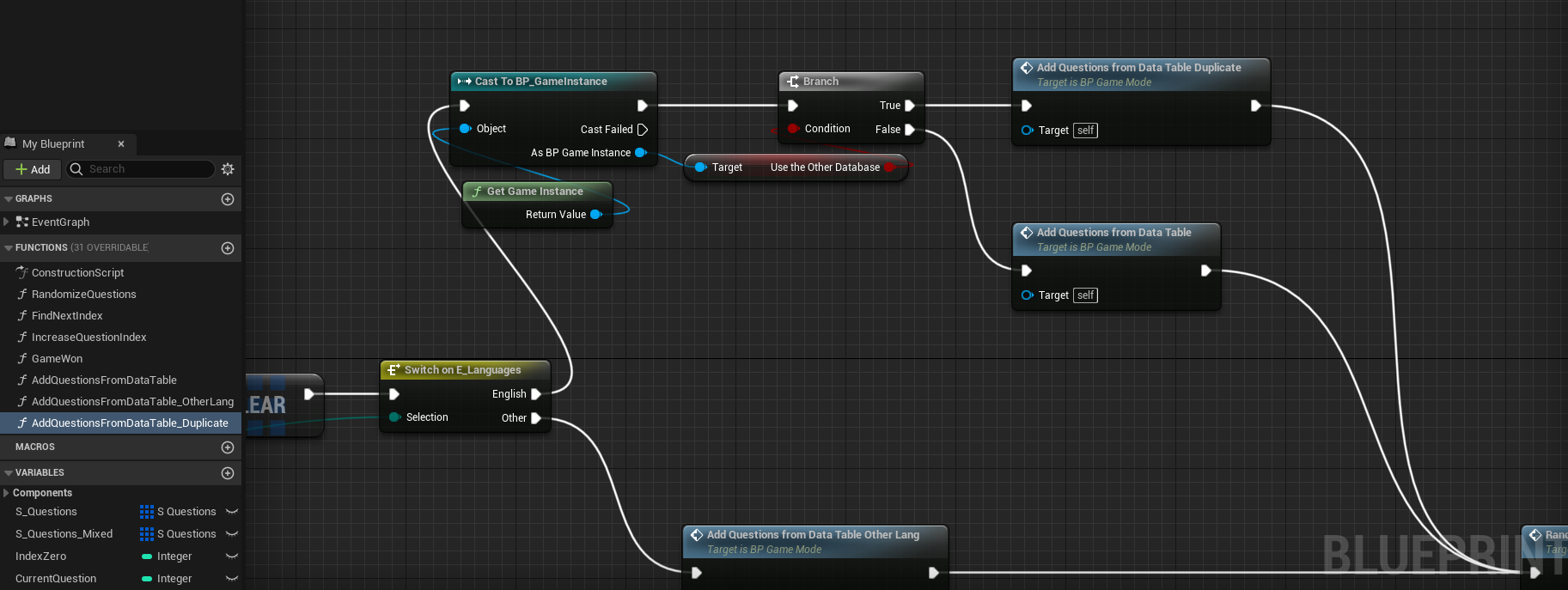Toggle visibility eye for S_Questions variable

[x=231, y=512]
